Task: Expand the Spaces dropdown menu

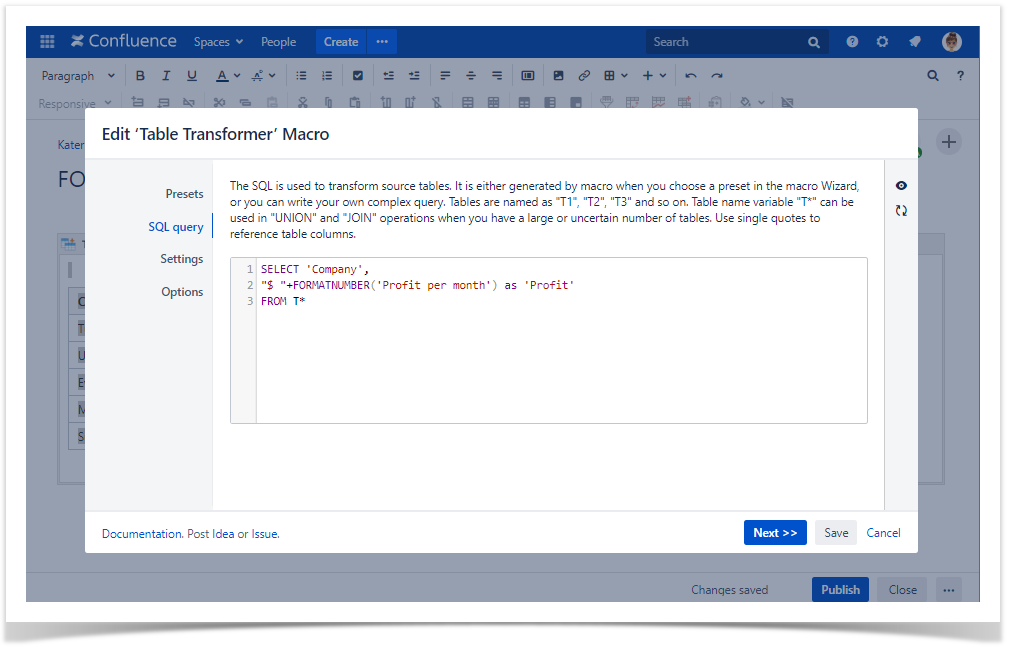Action: 218,42
